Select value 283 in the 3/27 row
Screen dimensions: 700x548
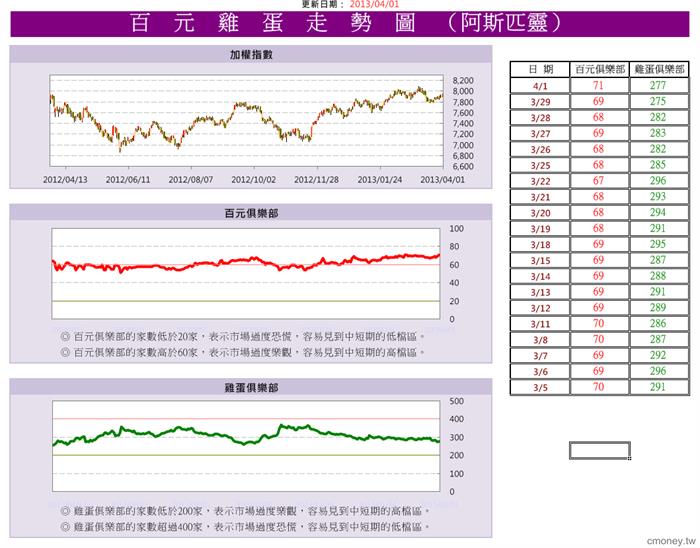658,133
